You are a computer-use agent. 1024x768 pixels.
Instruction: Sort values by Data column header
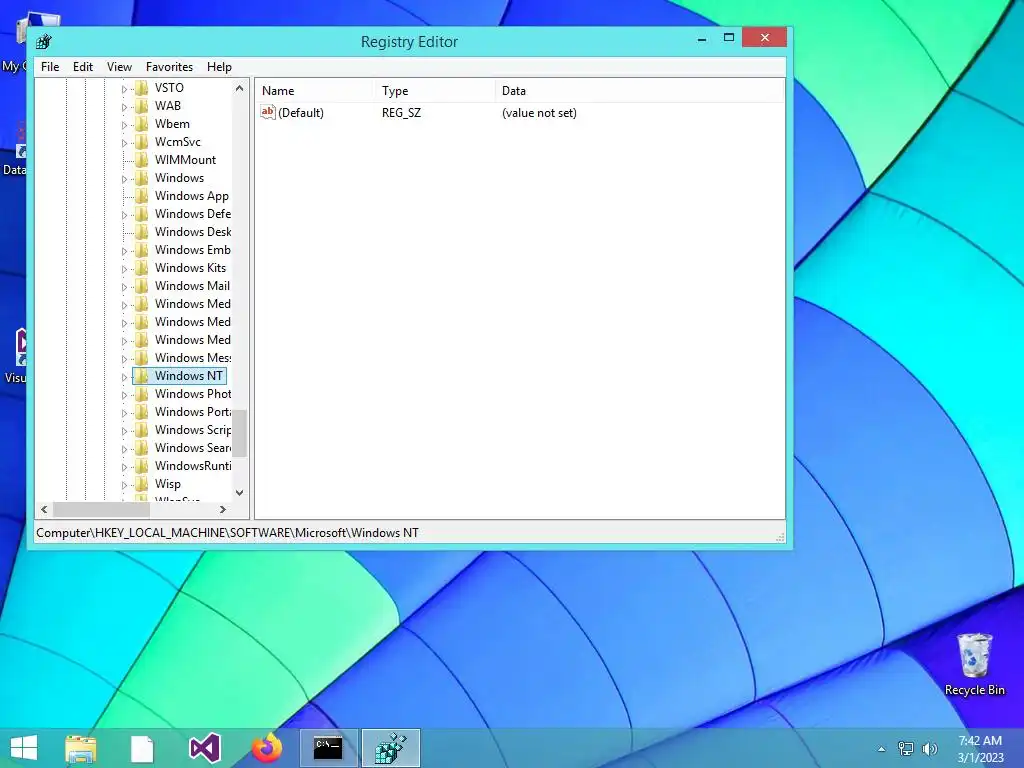tap(639, 91)
